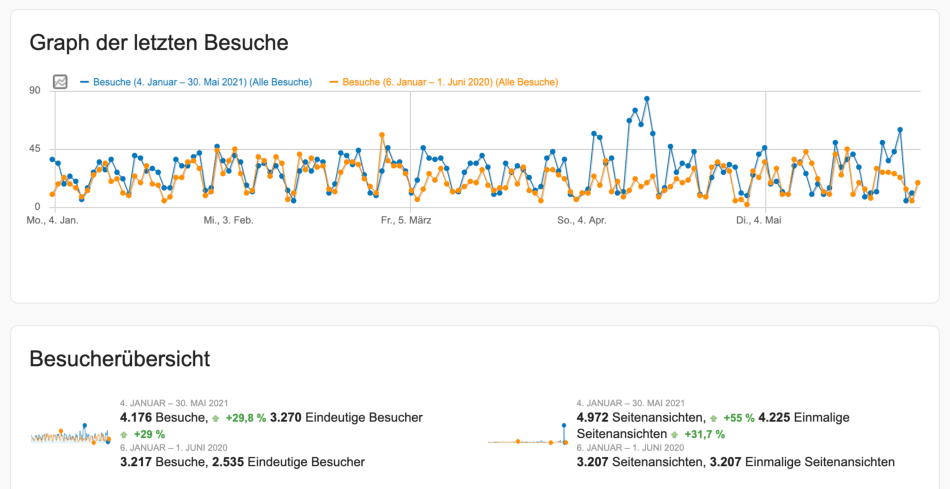Click the '3.270 Eindeutige Besucher' metric

[x=346, y=417]
